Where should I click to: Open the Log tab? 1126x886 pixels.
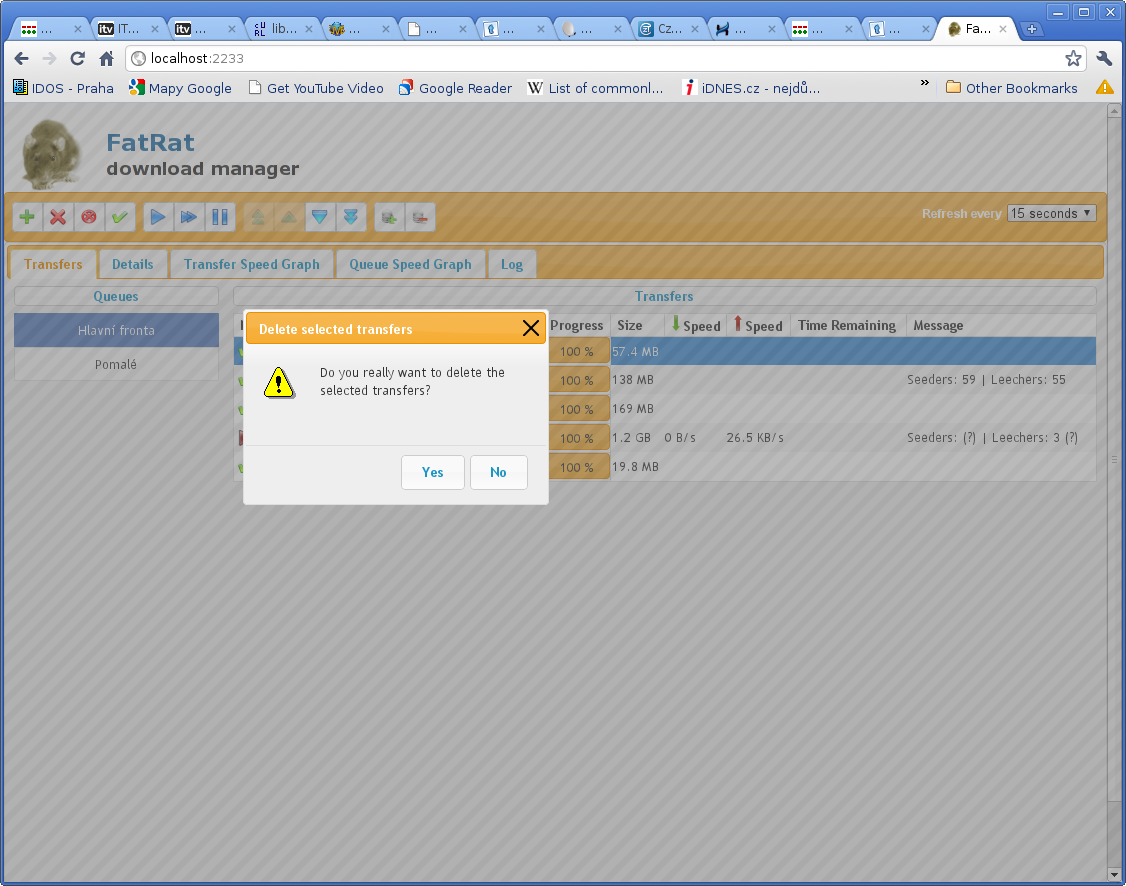tap(512, 264)
